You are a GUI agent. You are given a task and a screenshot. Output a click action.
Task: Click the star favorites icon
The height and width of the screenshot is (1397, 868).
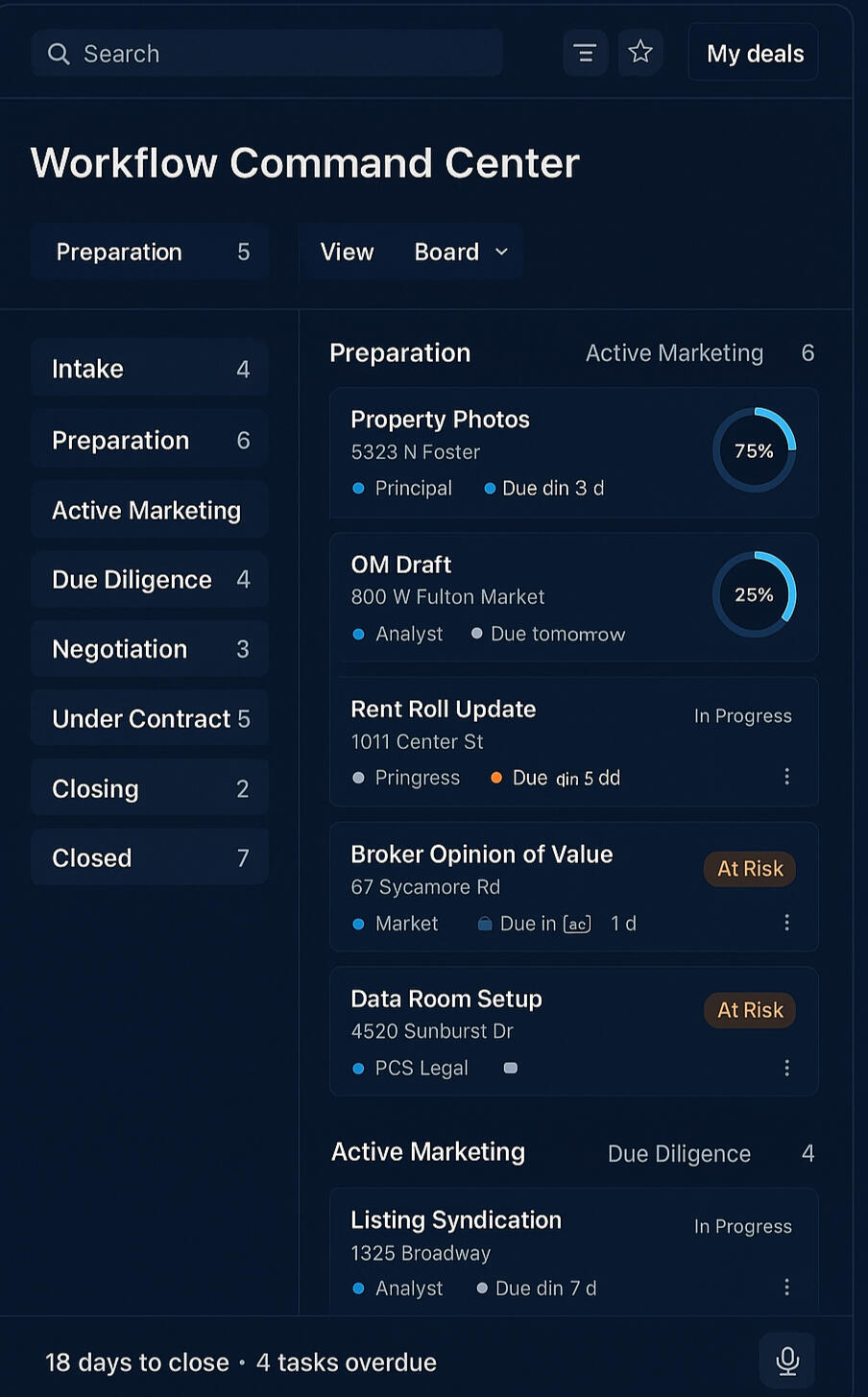coord(640,52)
